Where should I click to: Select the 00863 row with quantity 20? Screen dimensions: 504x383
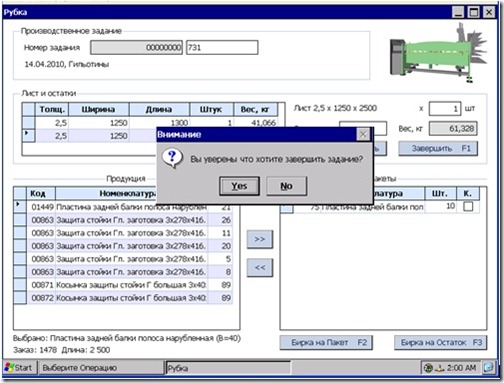pos(123,246)
